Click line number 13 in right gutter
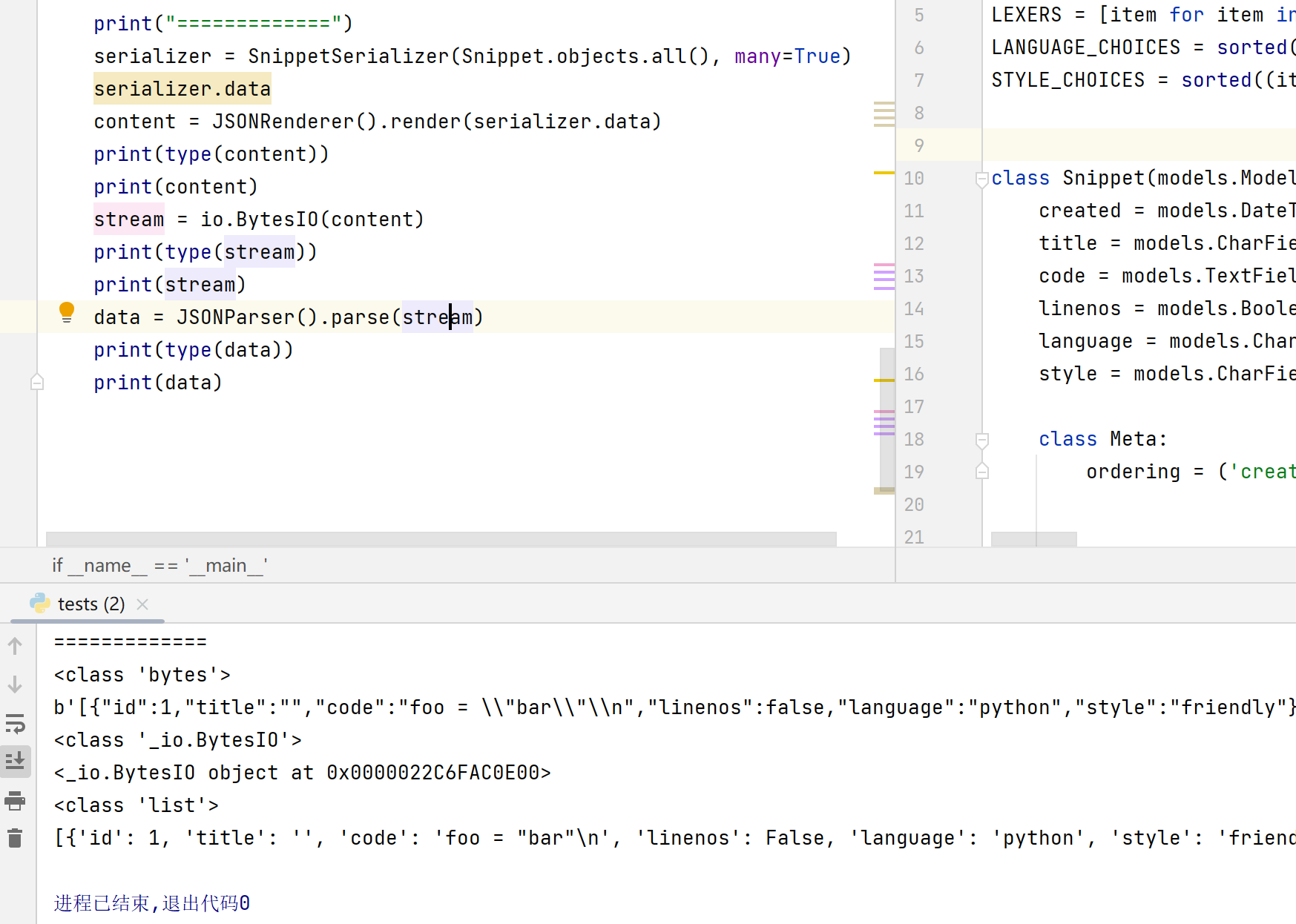 coord(914,277)
